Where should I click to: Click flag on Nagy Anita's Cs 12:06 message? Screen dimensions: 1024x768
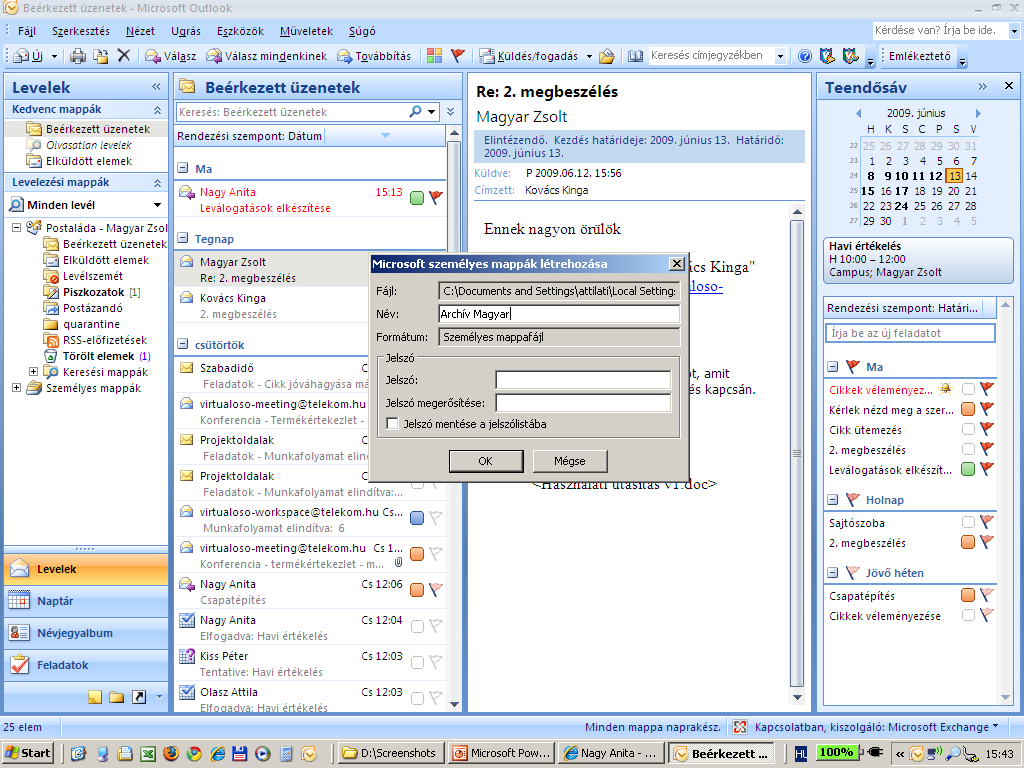(436, 590)
